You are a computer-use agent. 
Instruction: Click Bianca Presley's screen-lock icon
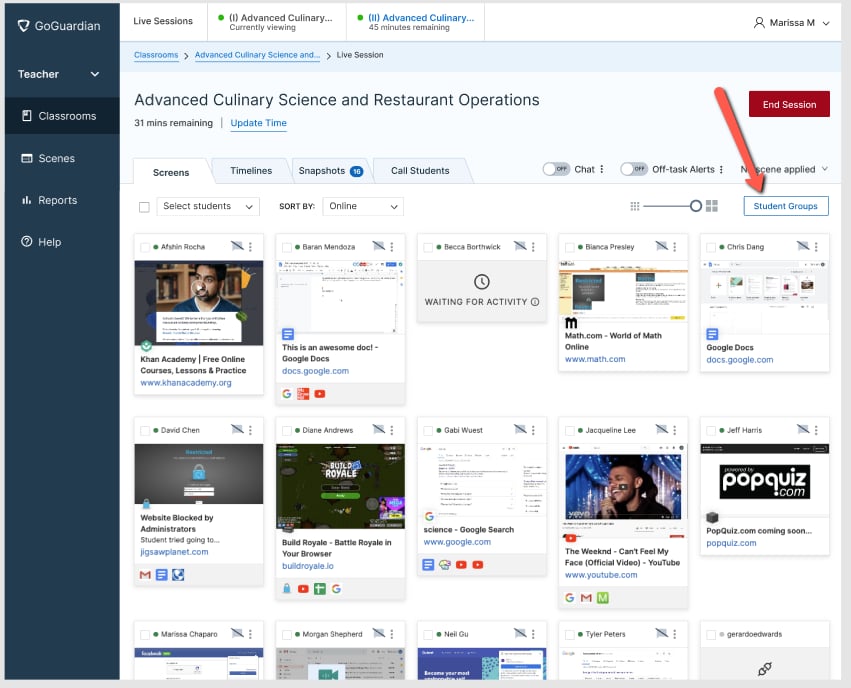point(662,246)
